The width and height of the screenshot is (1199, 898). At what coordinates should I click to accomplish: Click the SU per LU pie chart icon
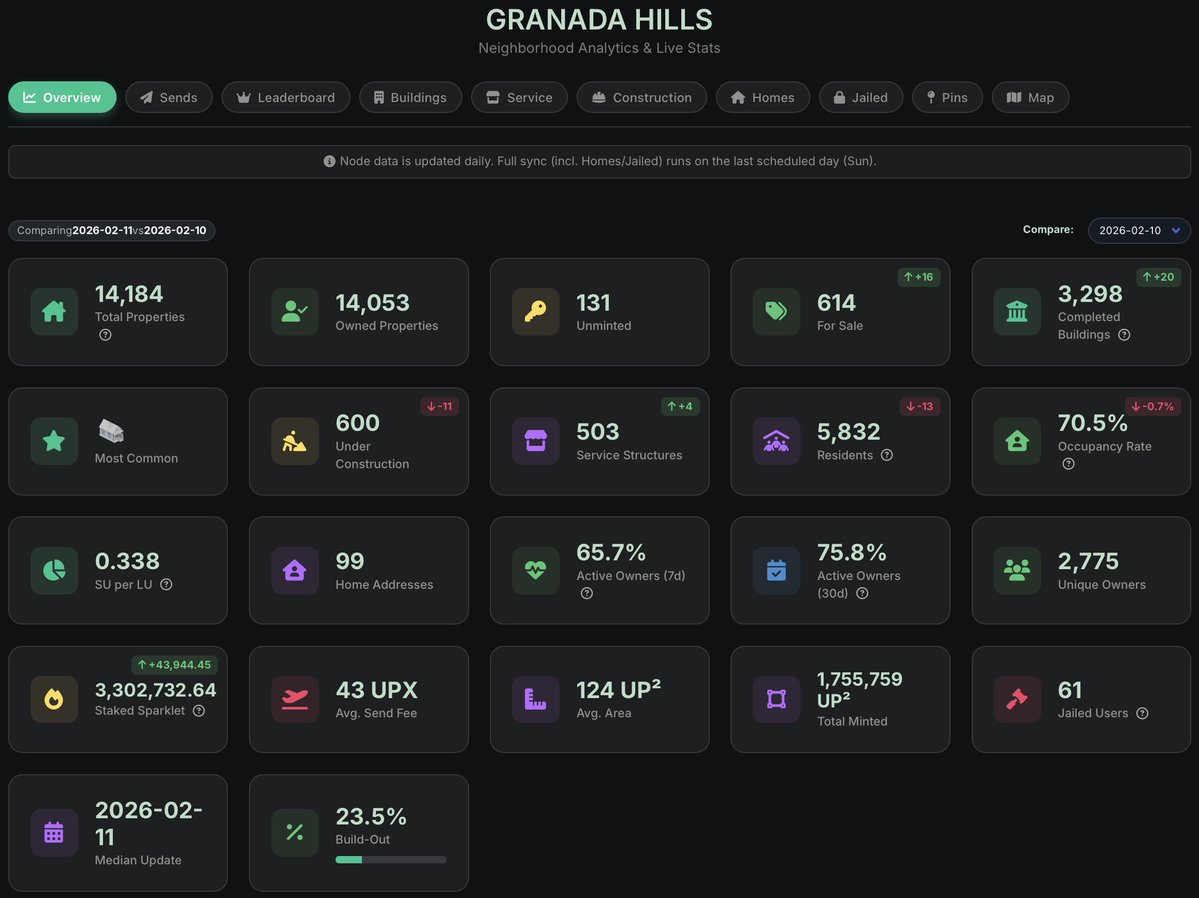[x=54, y=570]
